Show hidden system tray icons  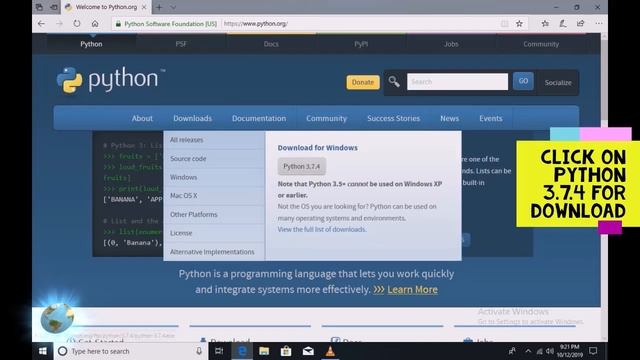(528, 351)
